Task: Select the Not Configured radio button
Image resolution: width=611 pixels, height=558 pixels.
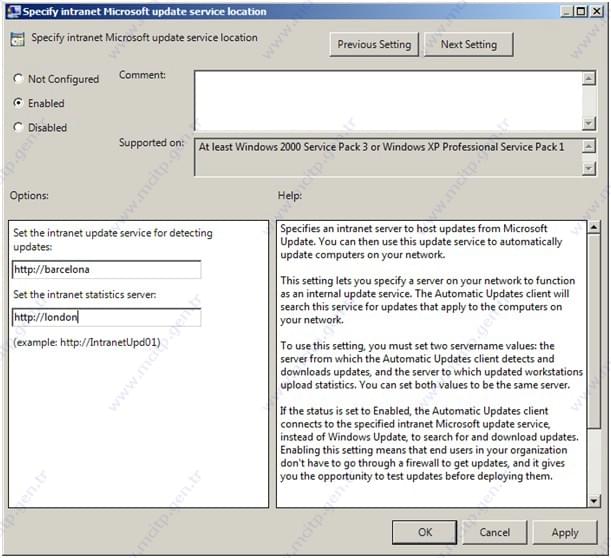Action: 18,79
